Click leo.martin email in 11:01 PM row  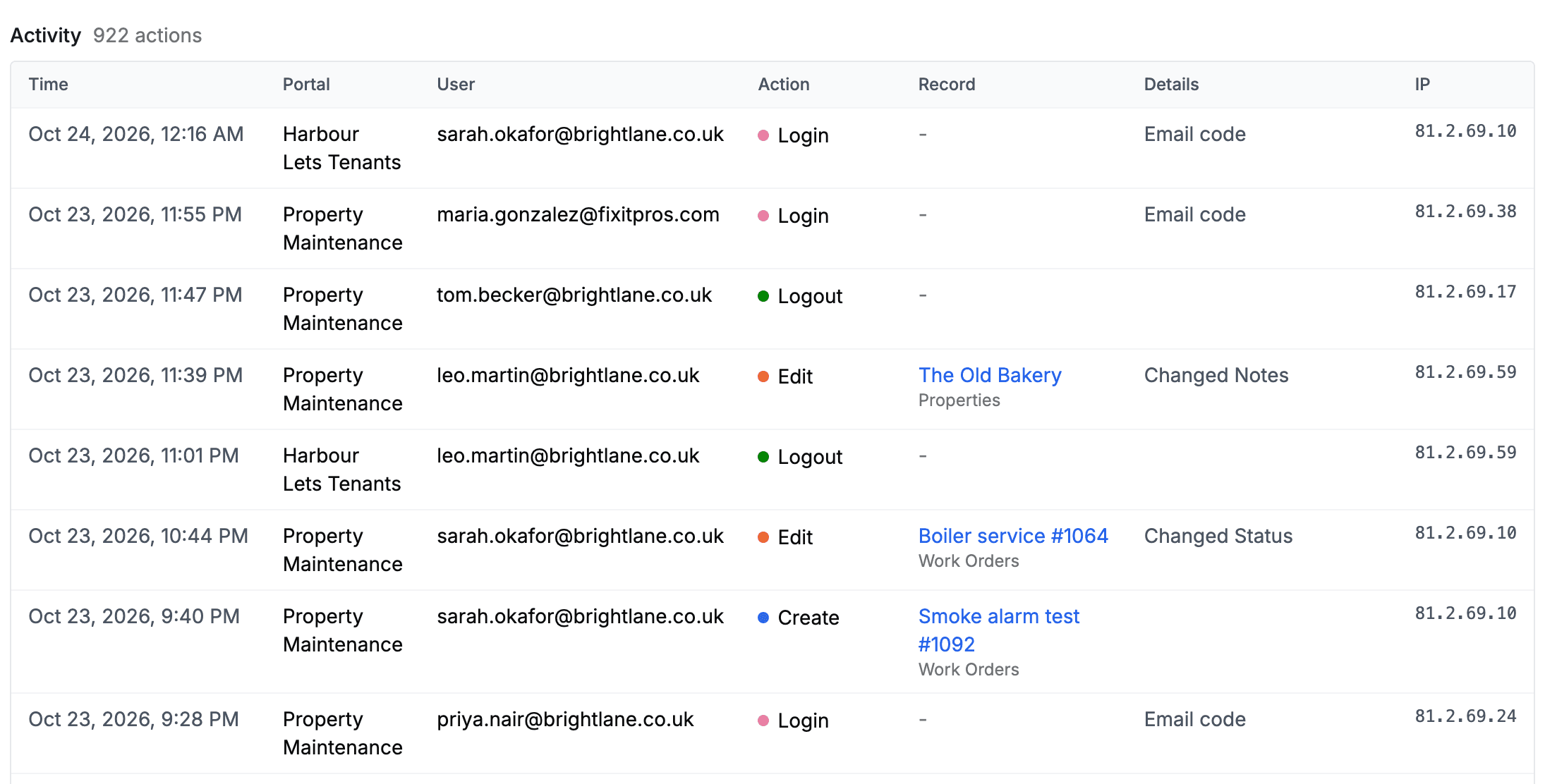click(x=568, y=455)
